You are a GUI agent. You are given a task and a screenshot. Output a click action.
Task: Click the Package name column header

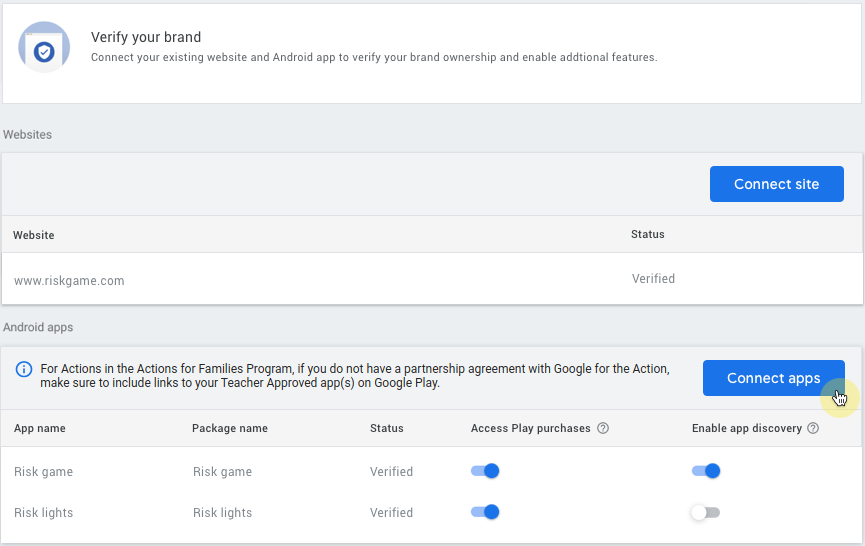[230, 428]
